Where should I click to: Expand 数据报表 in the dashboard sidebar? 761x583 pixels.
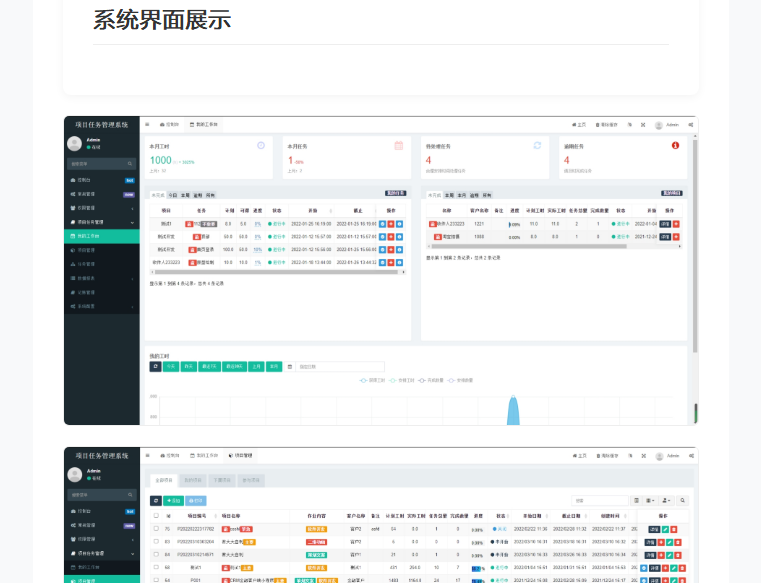(102, 278)
